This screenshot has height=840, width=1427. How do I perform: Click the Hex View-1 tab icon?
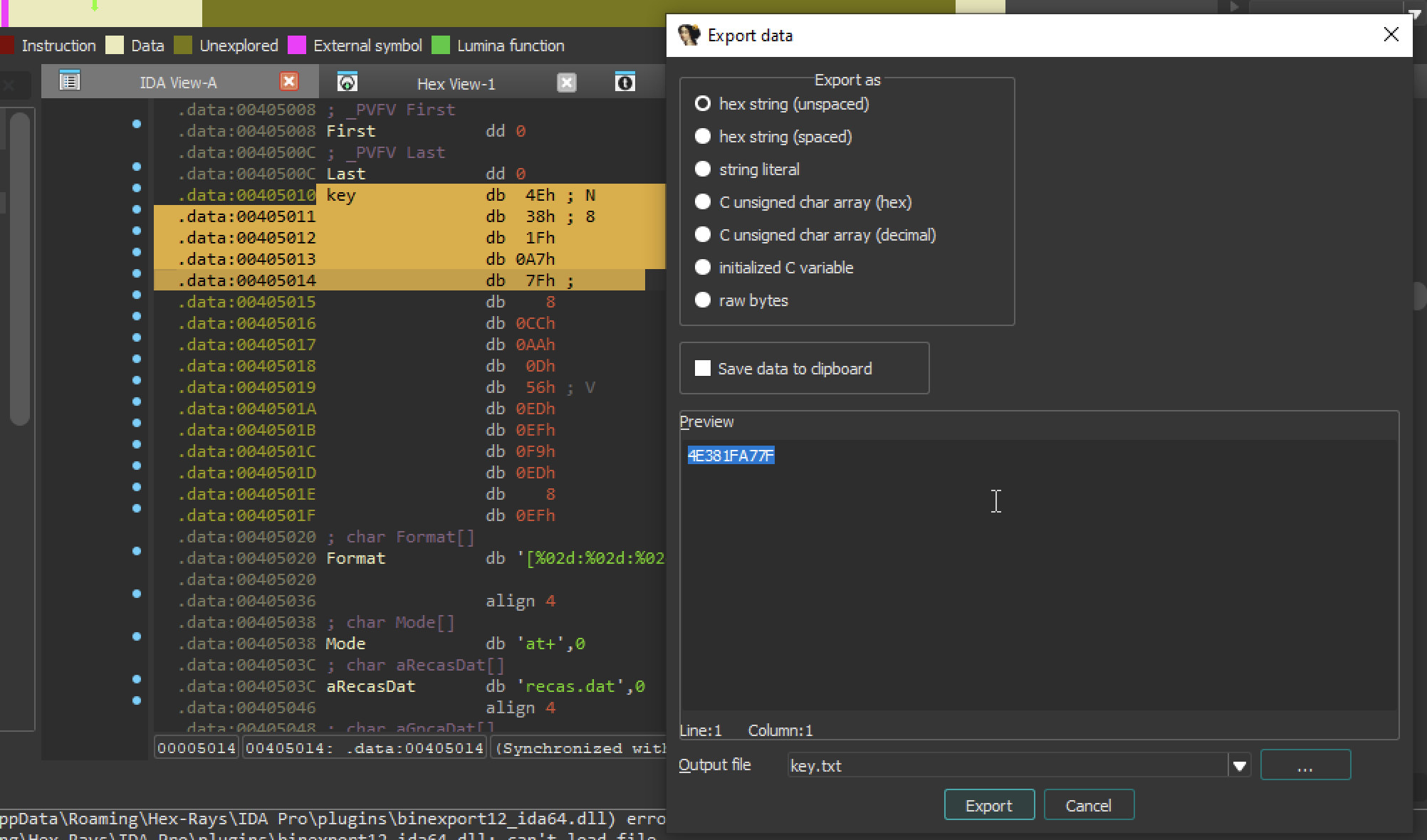[347, 83]
